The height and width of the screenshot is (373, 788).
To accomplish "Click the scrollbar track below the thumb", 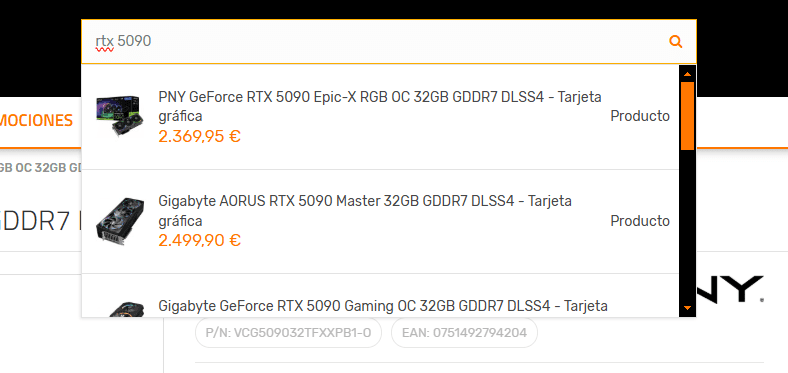I will (x=687, y=225).
